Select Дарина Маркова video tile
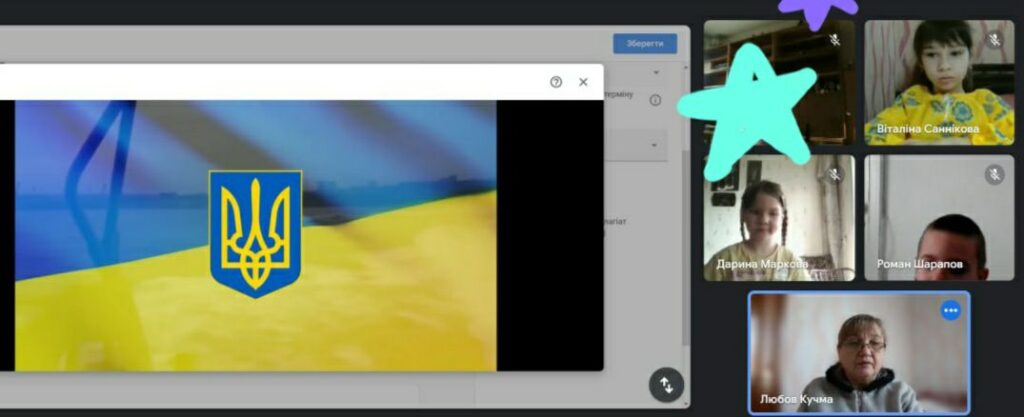1024x417 pixels. point(779,218)
